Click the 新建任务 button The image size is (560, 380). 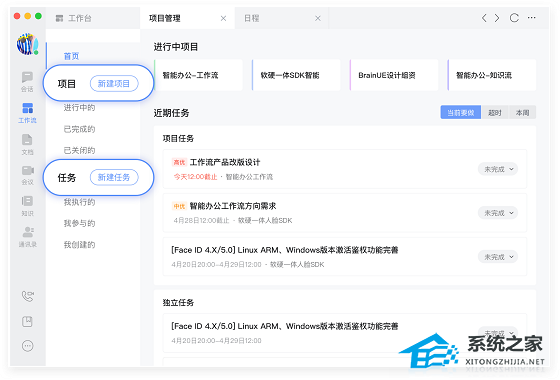pyautogui.click(x=114, y=178)
